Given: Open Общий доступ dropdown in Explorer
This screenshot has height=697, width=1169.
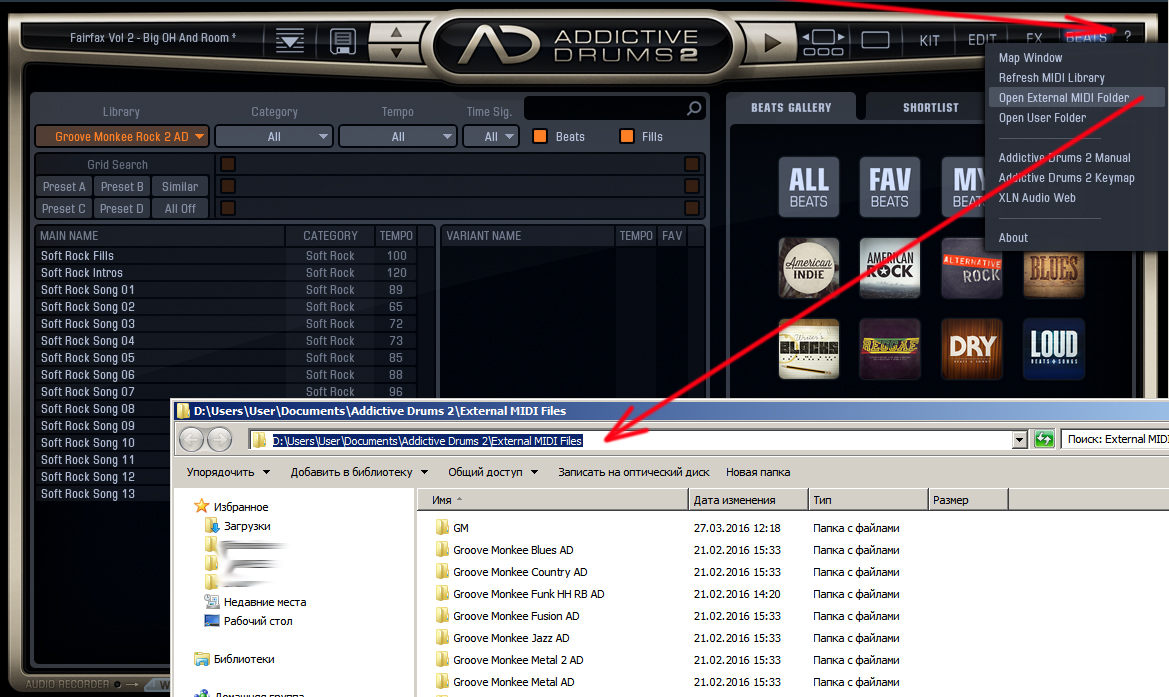Looking at the screenshot, I should point(493,472).
